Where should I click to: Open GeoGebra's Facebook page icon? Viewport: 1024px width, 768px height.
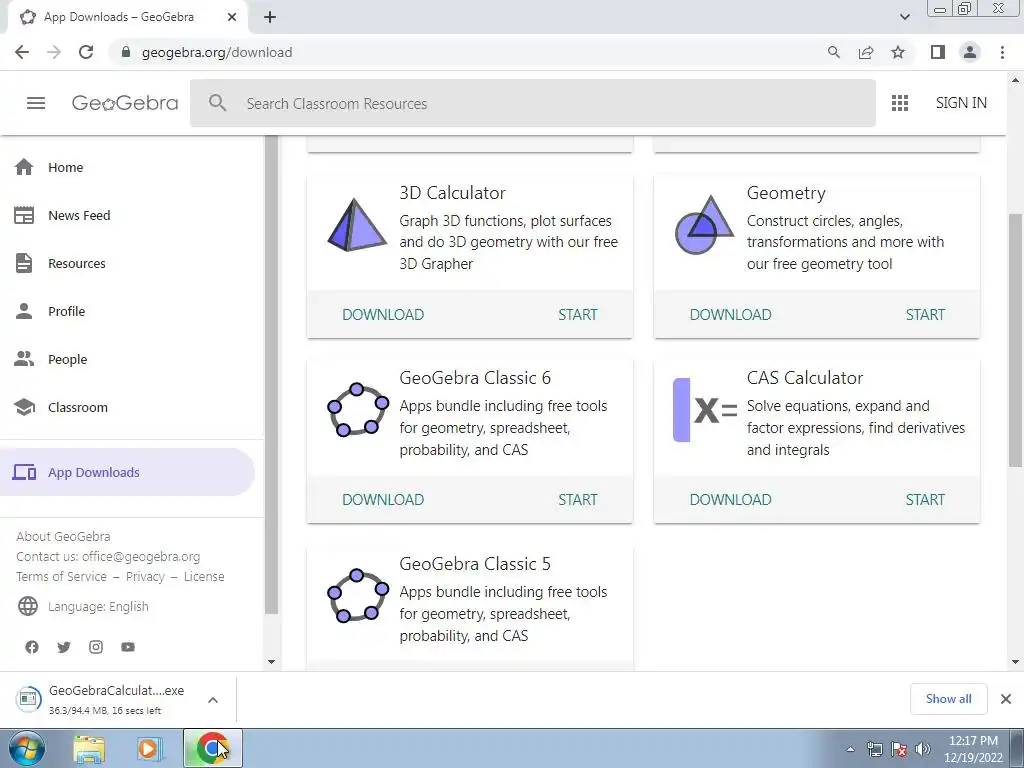coord(32,647)
